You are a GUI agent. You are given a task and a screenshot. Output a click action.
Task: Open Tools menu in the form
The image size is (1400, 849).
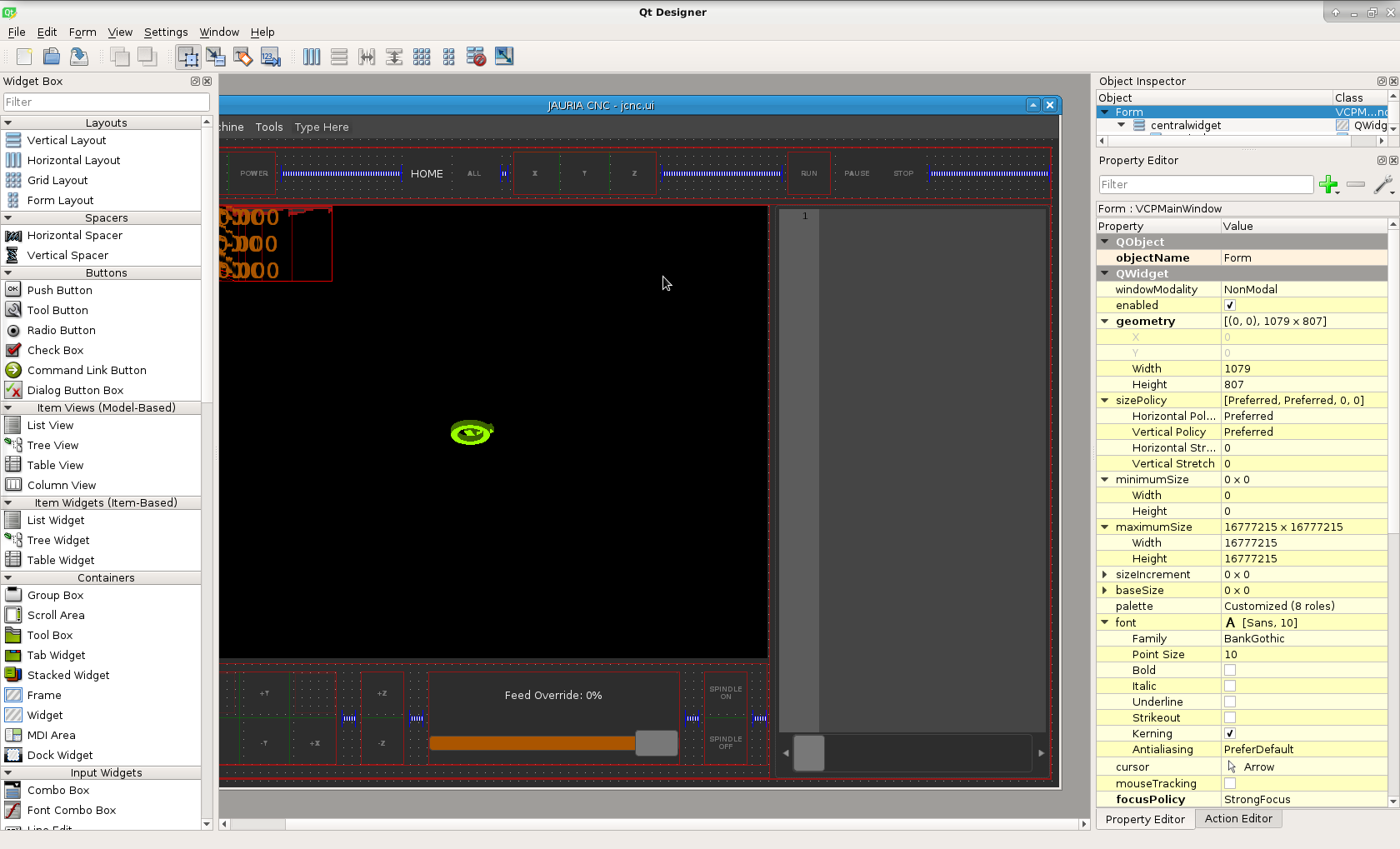pyautogui.click(x=269, y=127)
